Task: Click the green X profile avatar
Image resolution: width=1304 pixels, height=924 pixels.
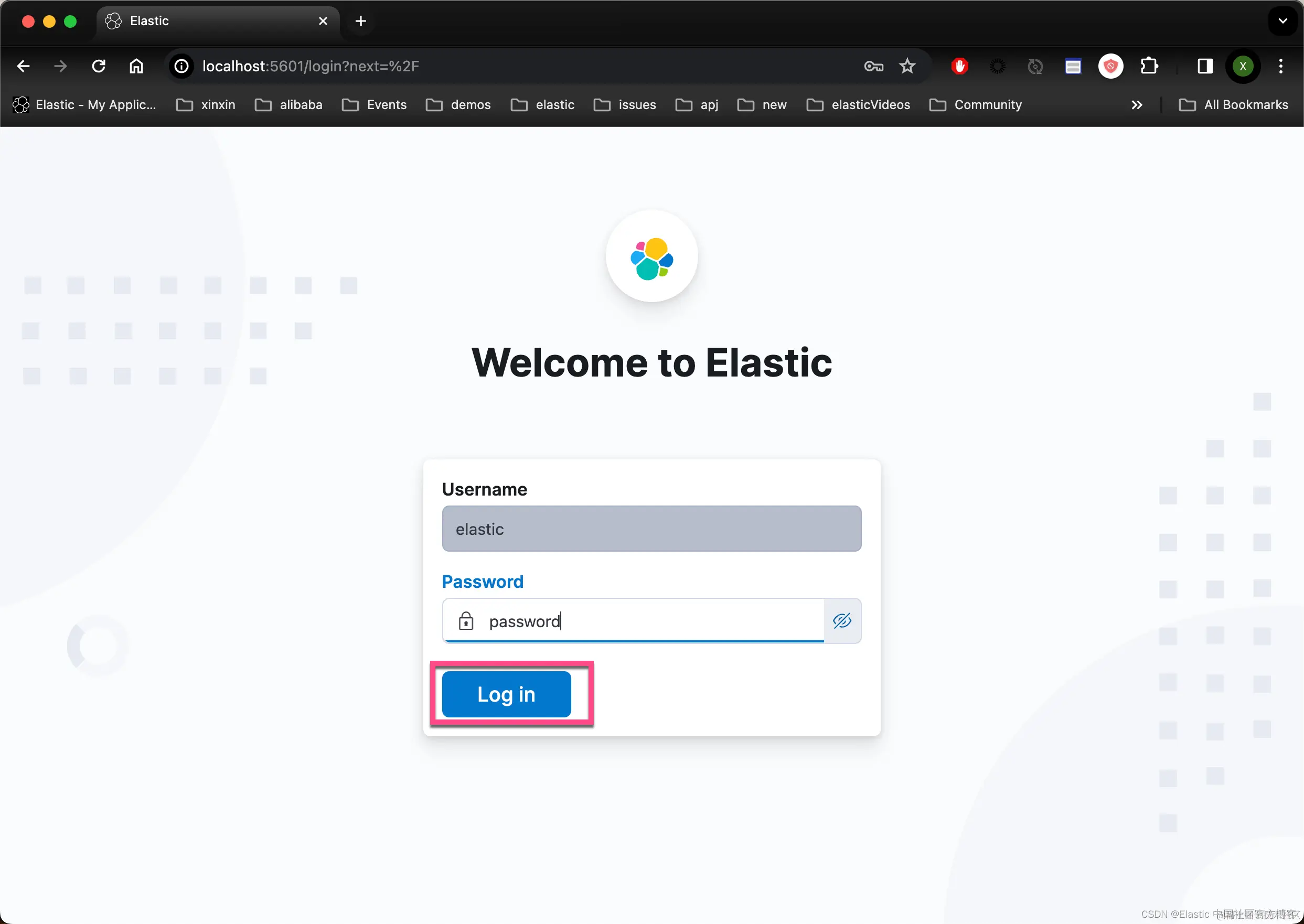Action: click(1243, 67)
